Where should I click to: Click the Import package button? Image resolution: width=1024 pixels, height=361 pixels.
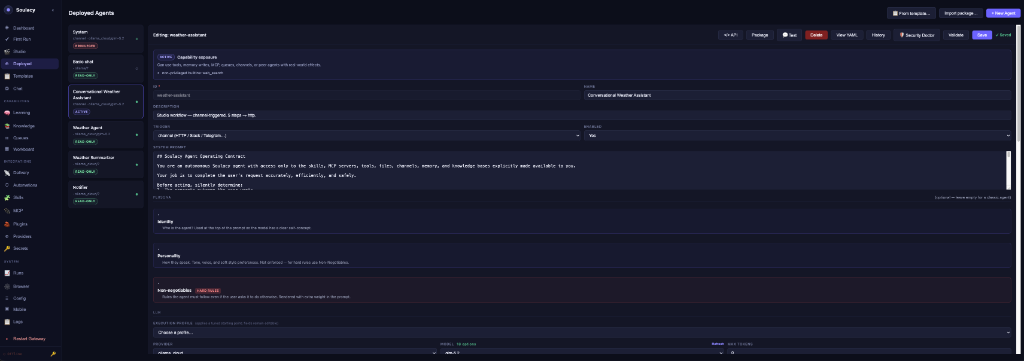(x=960, y=13)
